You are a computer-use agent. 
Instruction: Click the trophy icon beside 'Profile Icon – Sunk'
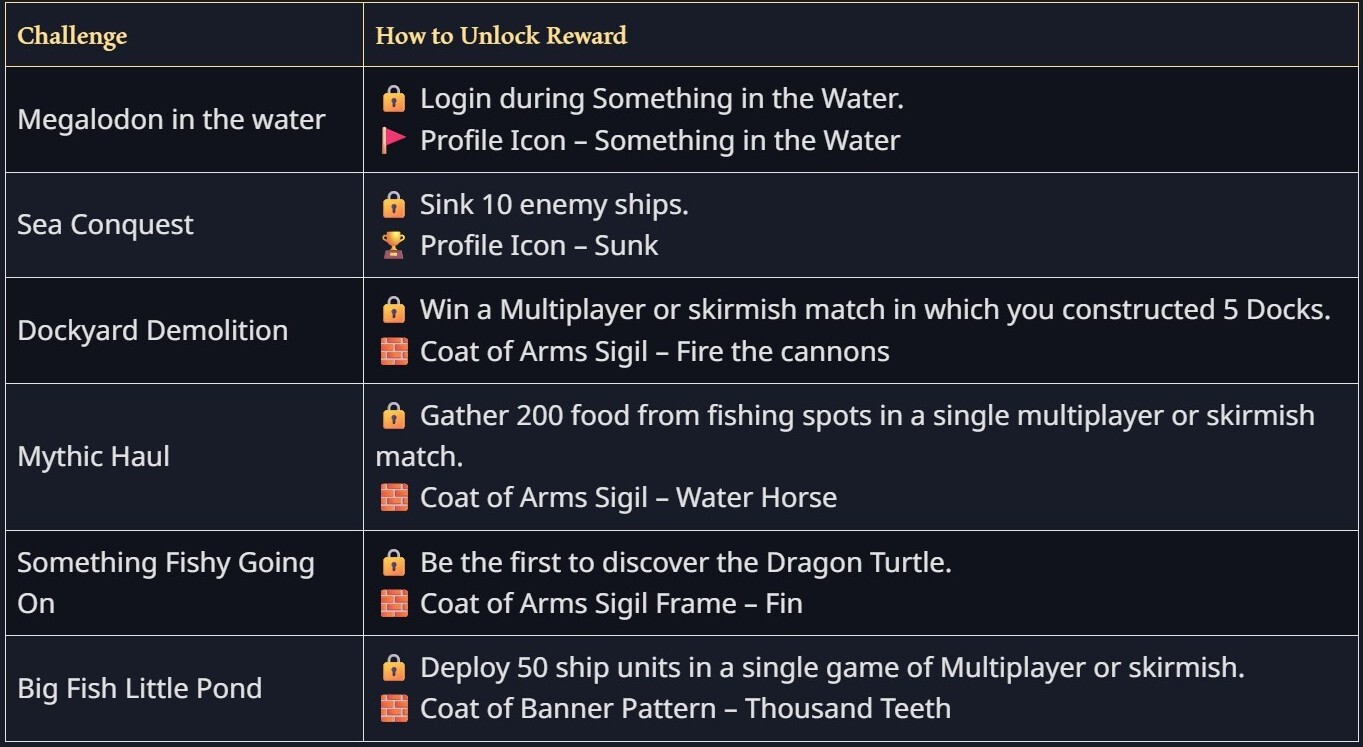tap(394, 246)
